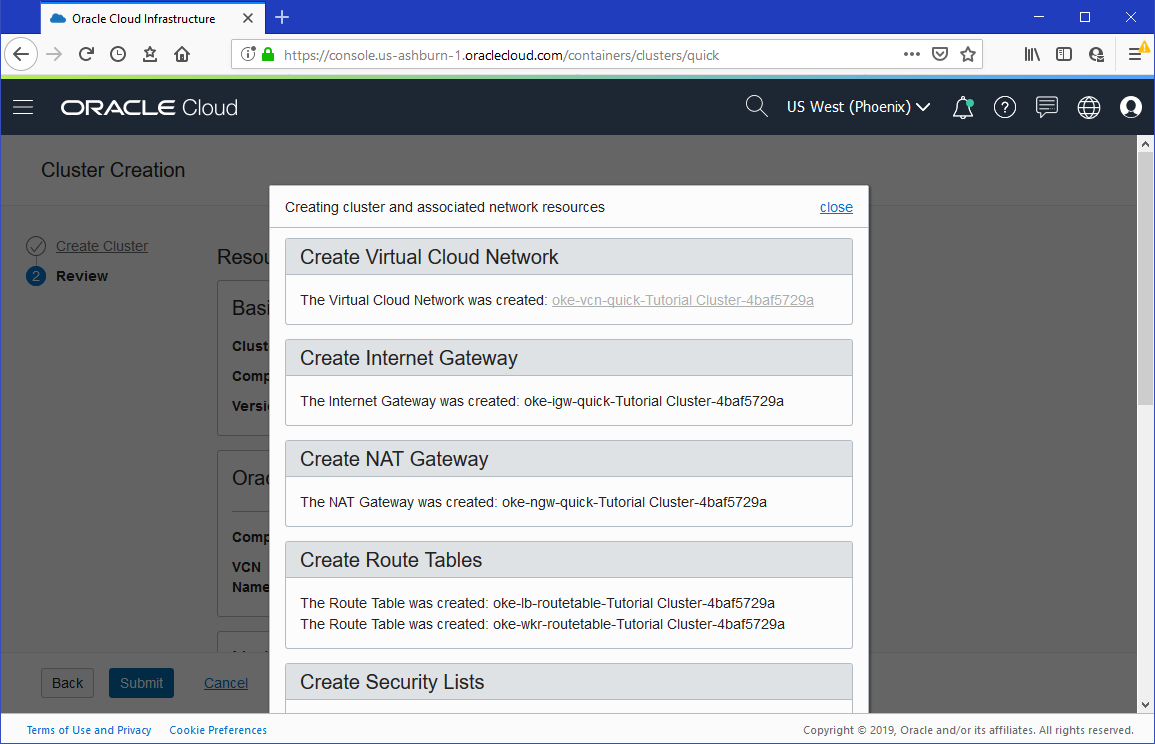Click the Submit button
The height and width of the screenshot is (744, 1155).
(x=141, y=683)
